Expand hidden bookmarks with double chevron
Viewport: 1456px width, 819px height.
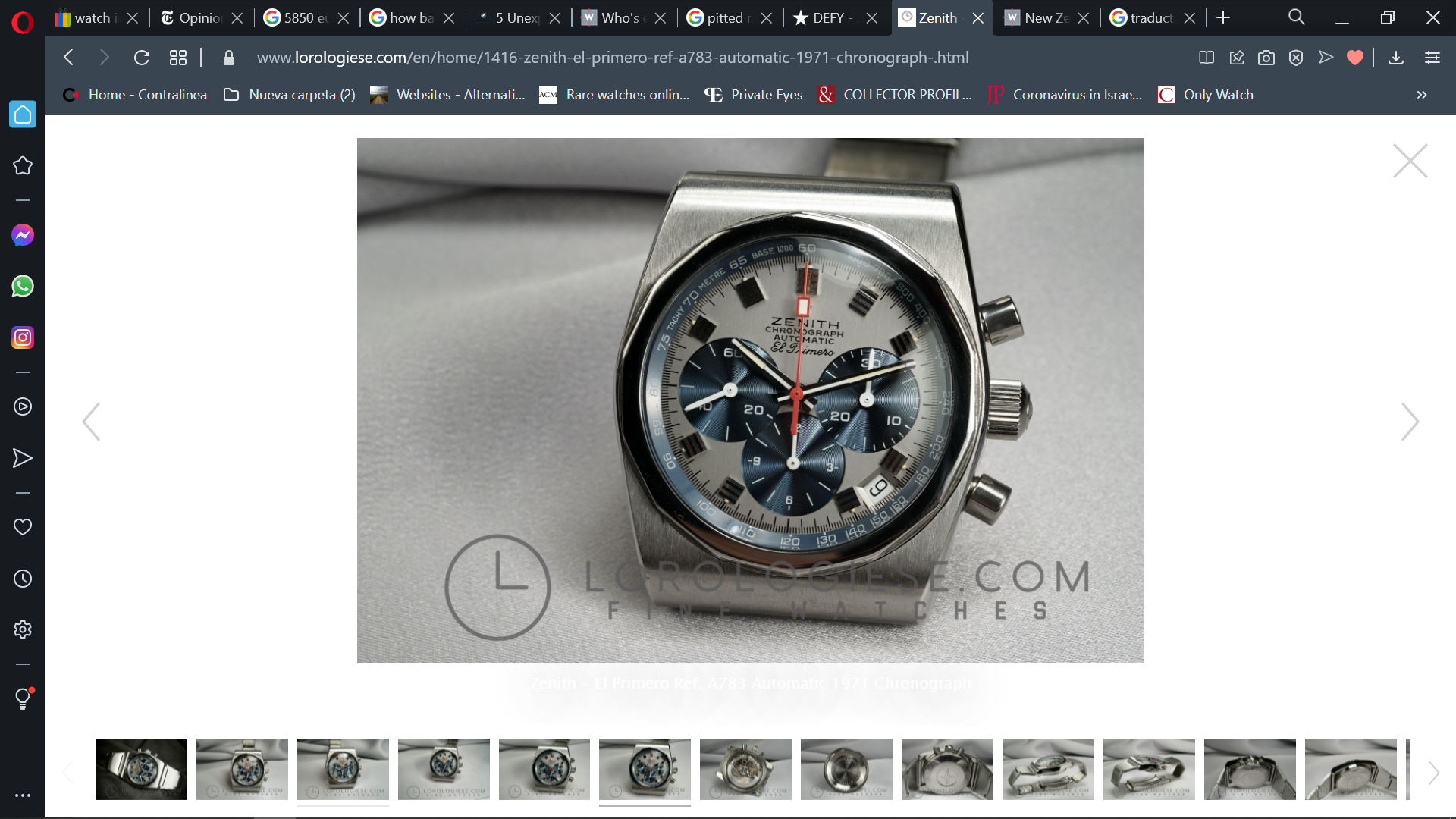point(1421,95)
